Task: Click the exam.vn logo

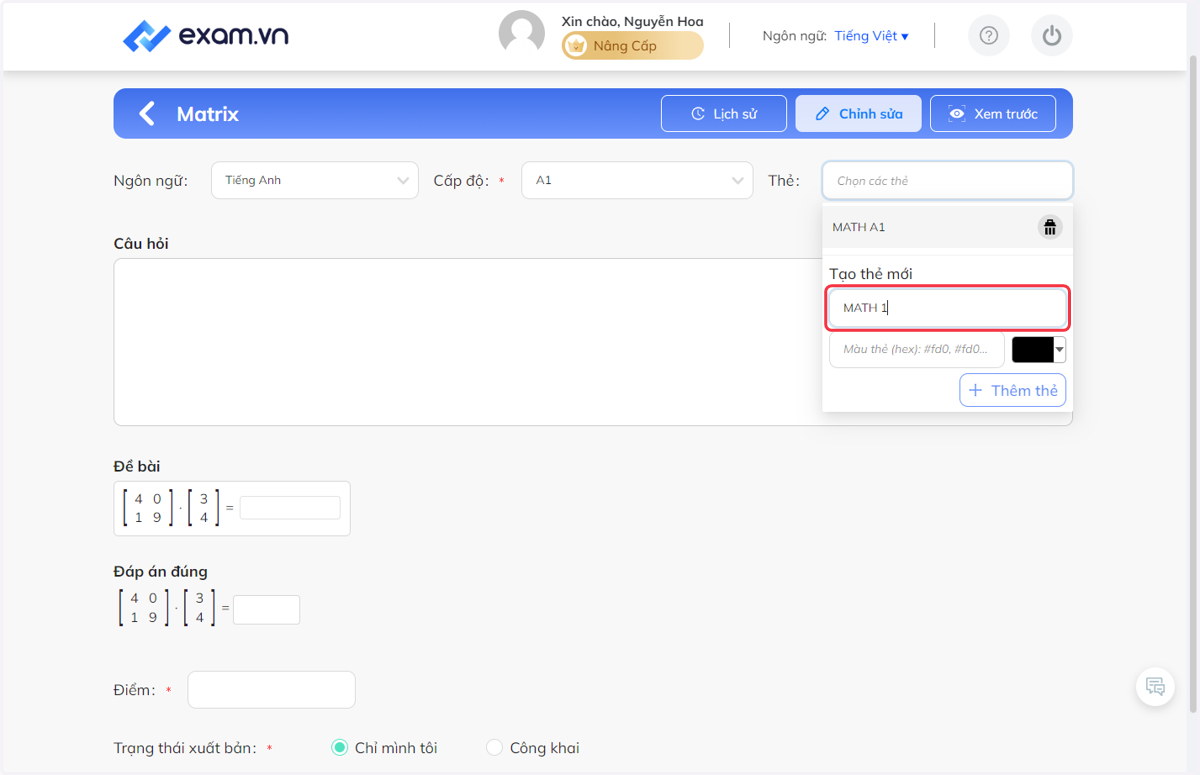Action: tap(206, 36)
